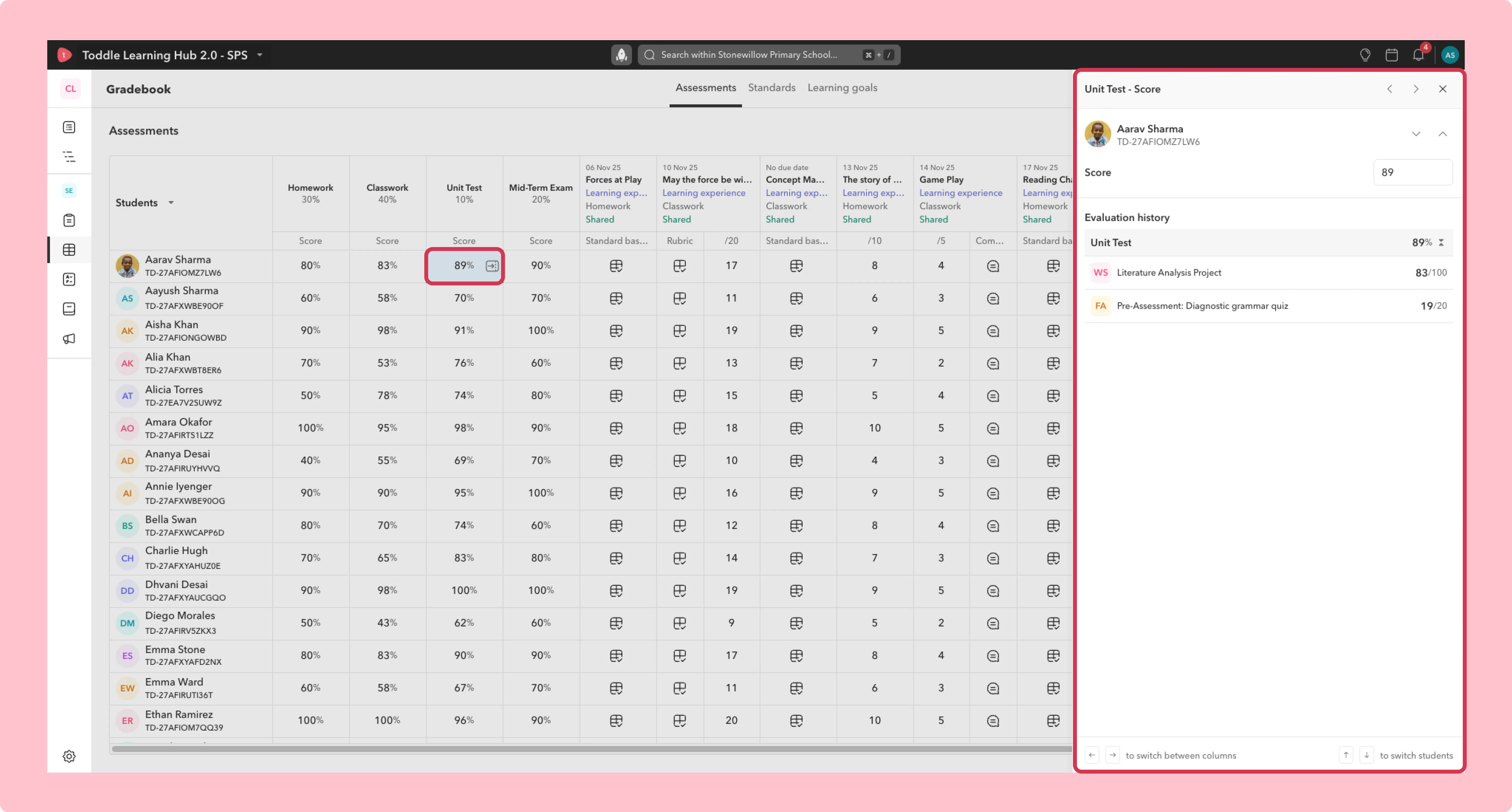Click the left arrow column switch key
The height and width of the screenshot is (812, 1512).
coord(1092,756)
